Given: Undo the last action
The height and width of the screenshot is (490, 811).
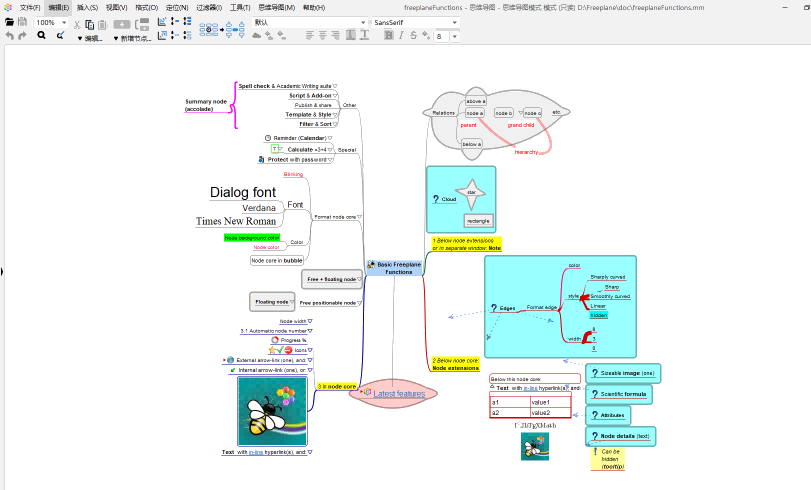Looking at the screenshot, I should pos(9,35).
